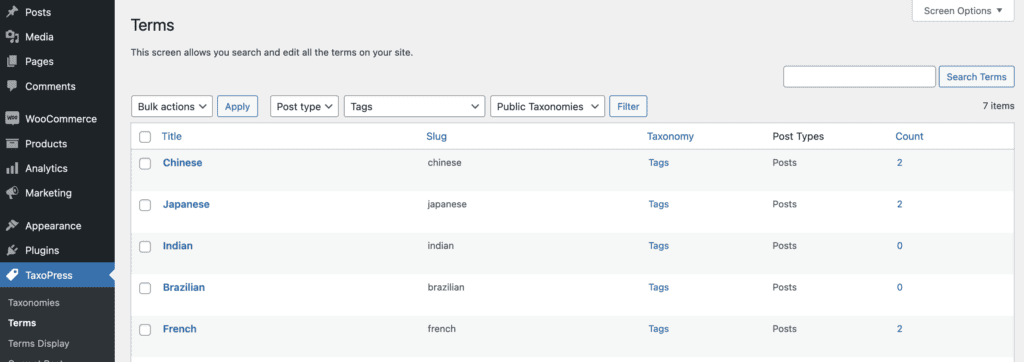Click the Comments bubble icon in sidebar
Image resolution: width=1024 pixels, height=362 pixels.
click(12, 86)
